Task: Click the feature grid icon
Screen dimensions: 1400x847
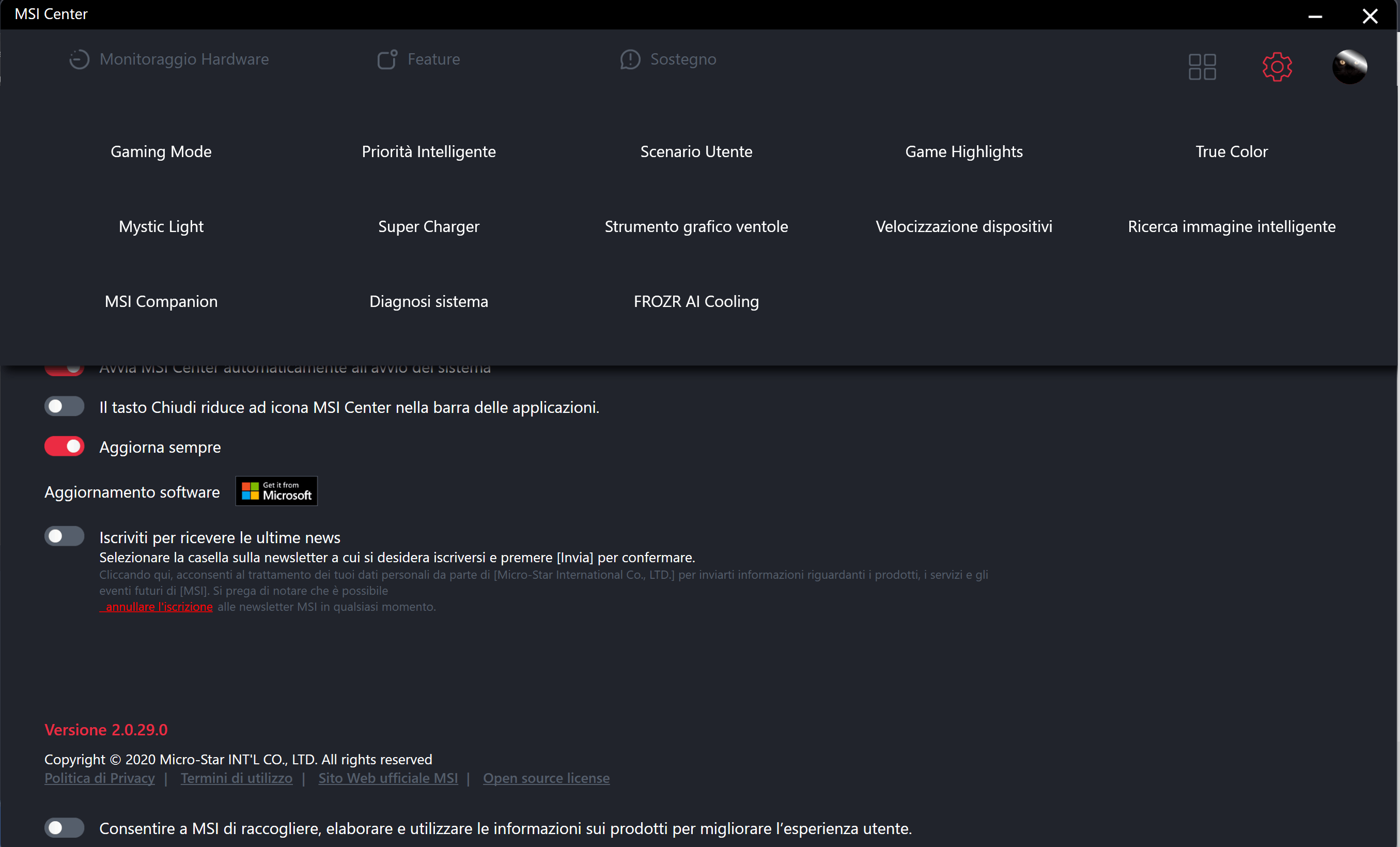Action: 1202,67
